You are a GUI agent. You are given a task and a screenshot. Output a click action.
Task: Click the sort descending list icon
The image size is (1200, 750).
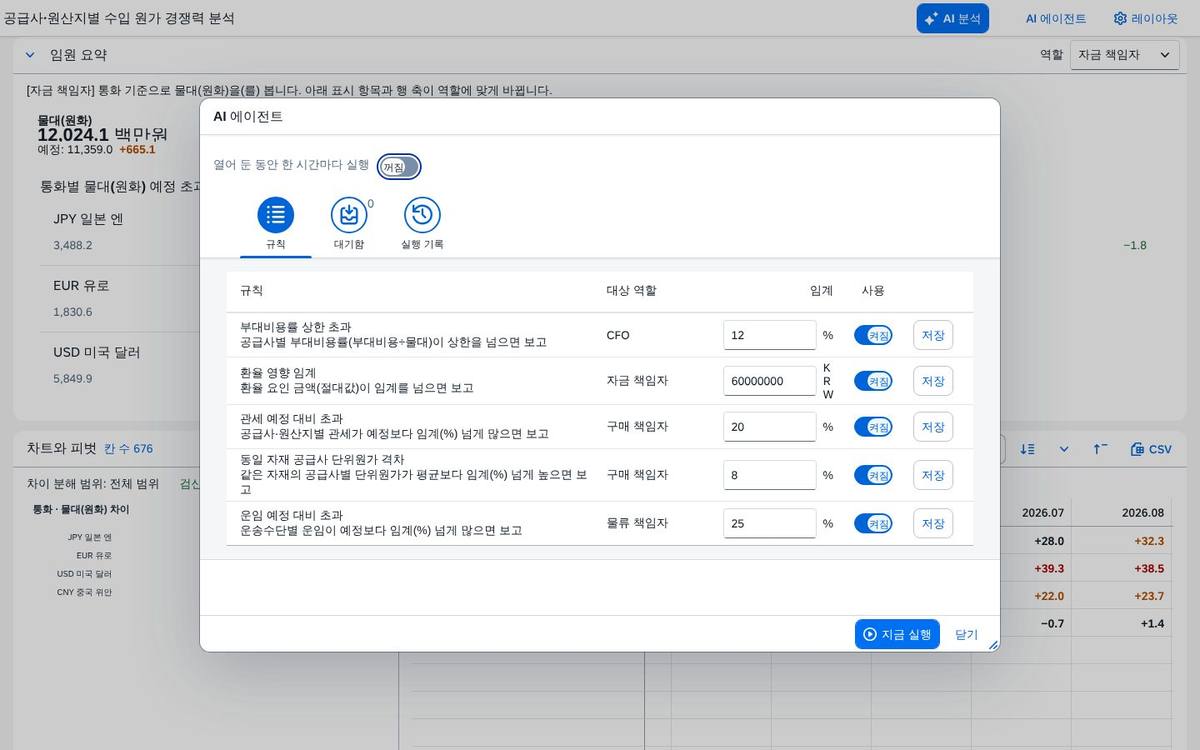1027,449
